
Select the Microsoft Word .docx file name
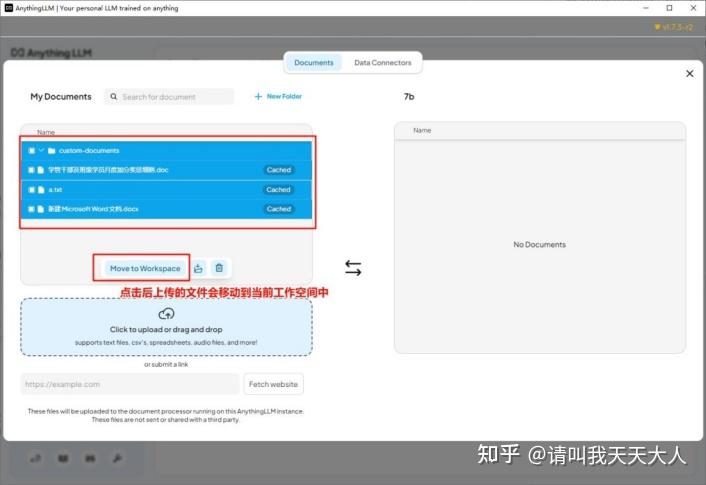click(x=93, y=209)
